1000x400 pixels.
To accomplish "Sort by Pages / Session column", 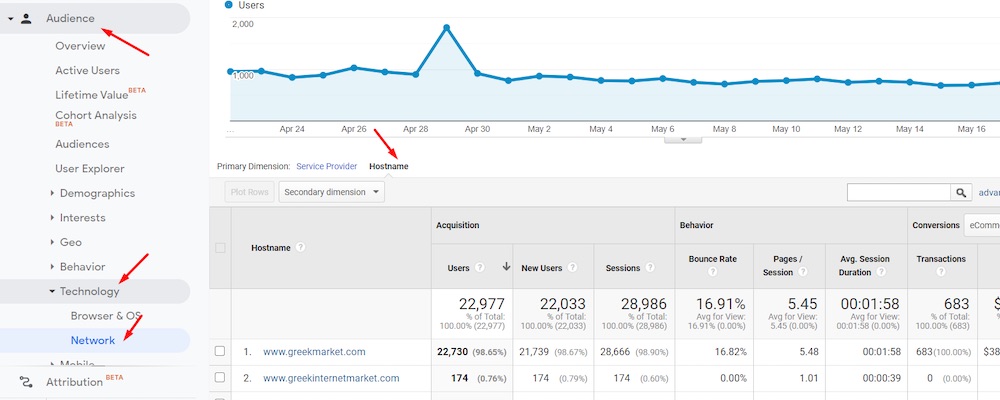I will point(782,265).
